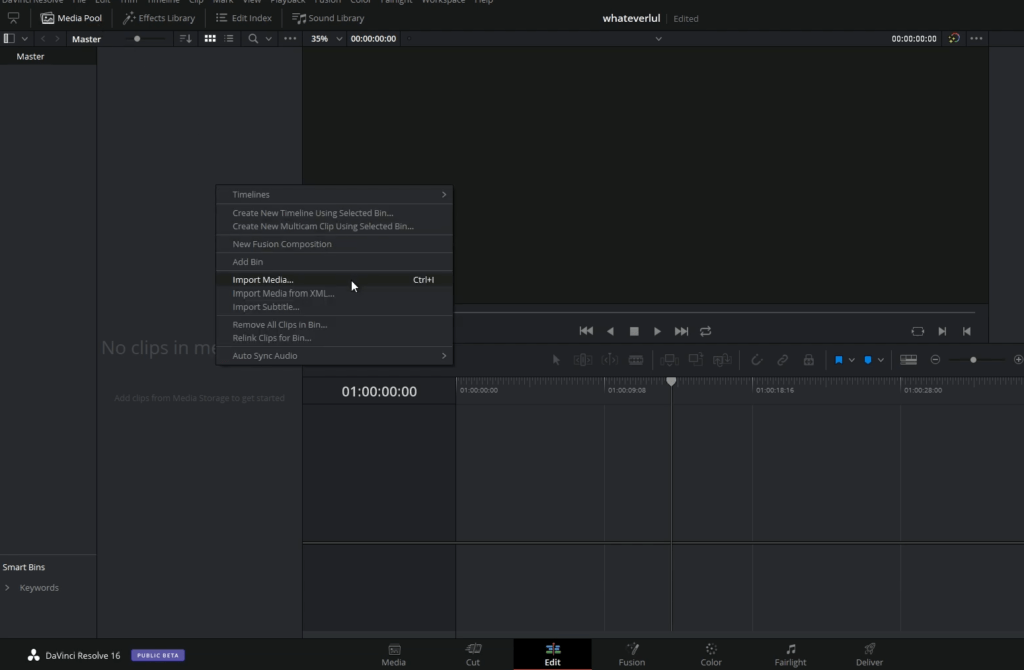Toggle the bin list sidebar icon
The image size is (1024, 670).
(9, 39)
